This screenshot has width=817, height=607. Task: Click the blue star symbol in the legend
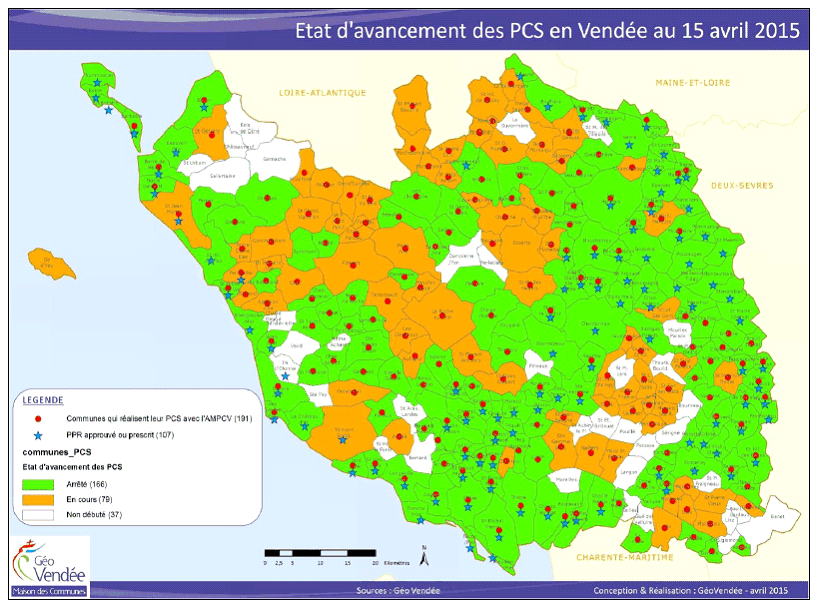tap(38, 436)
